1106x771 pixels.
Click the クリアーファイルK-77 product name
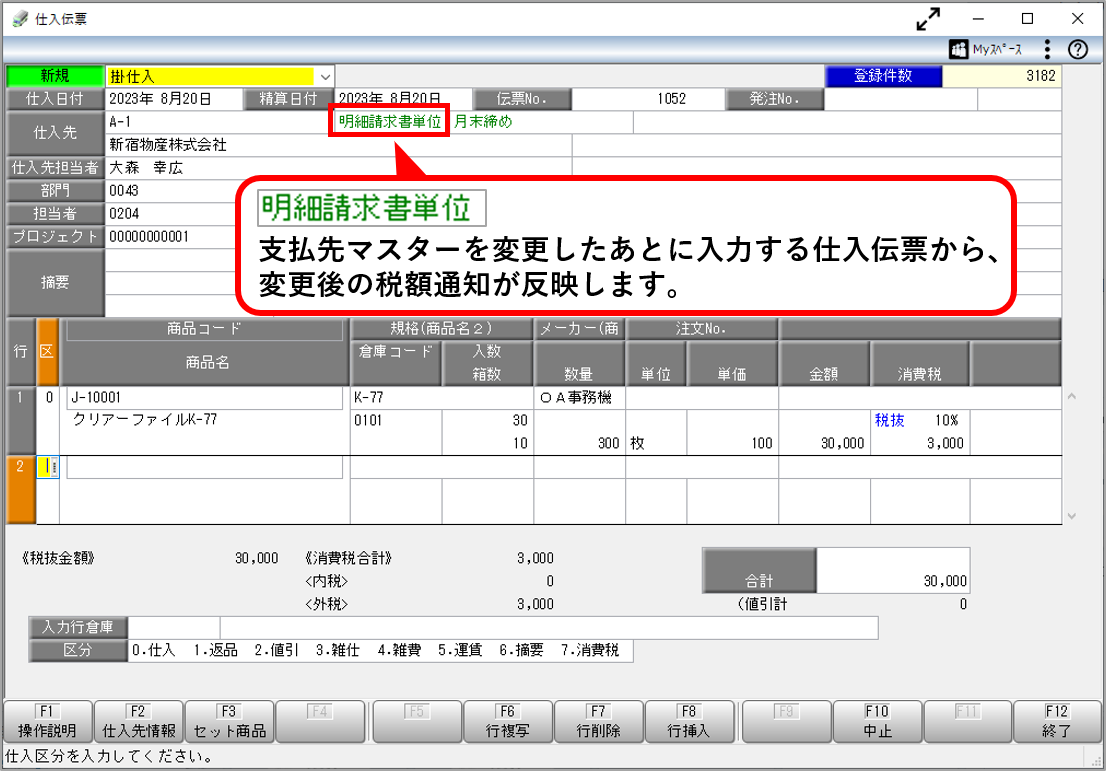pyautogui.click(x=145, y=420)
